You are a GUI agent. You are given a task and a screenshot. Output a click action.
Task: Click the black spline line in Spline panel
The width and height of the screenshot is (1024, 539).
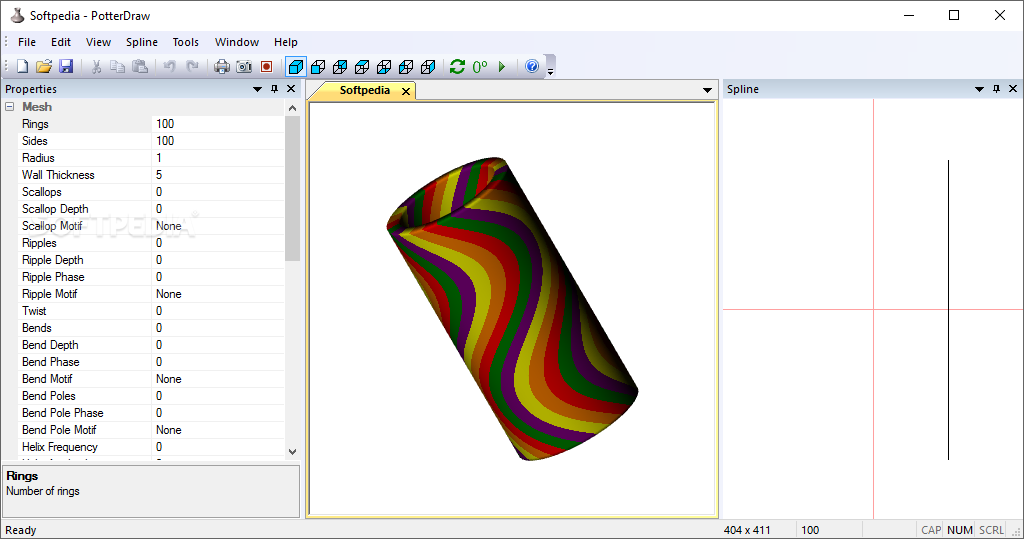click(948, 310)
